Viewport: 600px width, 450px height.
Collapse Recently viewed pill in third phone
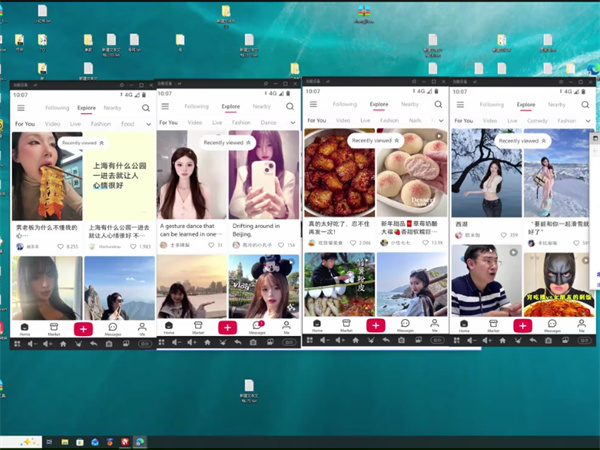pyautogui.click(x=375, y=140)
